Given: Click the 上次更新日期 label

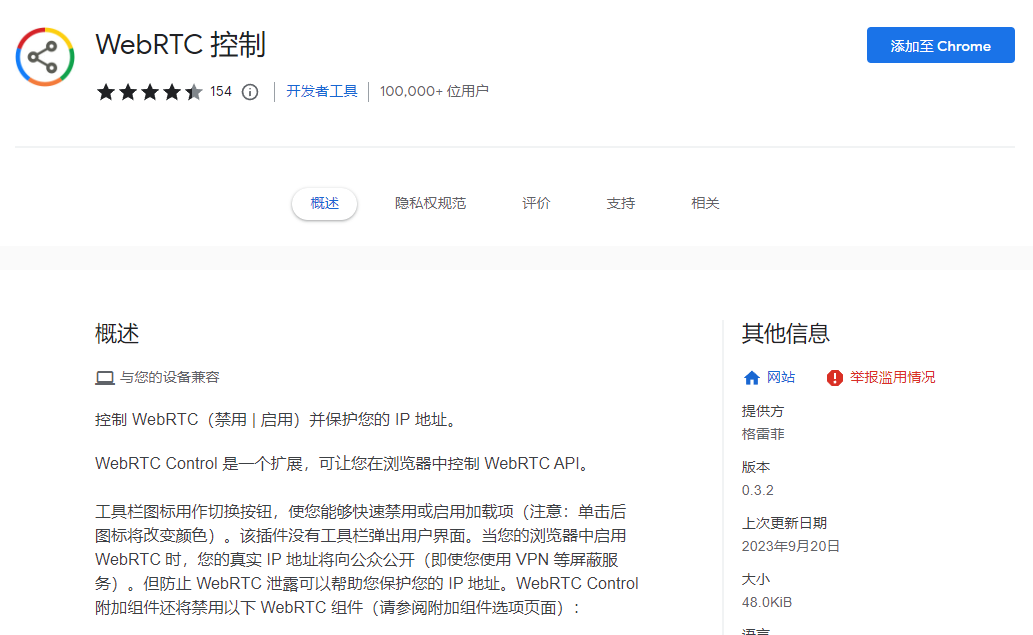Looking at the screenshot, I should click(x=784, y=523).
